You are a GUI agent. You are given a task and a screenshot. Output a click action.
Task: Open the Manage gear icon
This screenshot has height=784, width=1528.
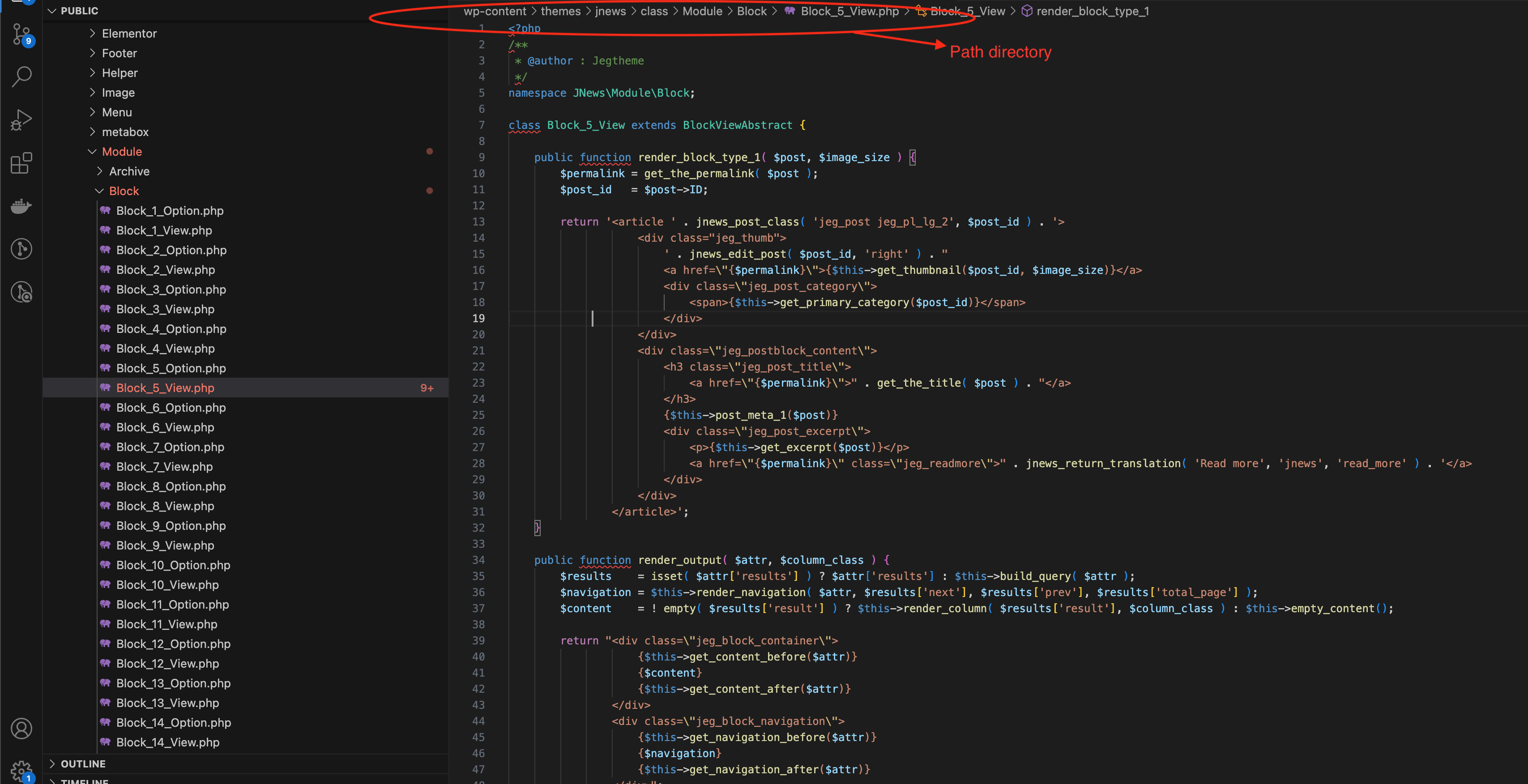pos(21,771)
